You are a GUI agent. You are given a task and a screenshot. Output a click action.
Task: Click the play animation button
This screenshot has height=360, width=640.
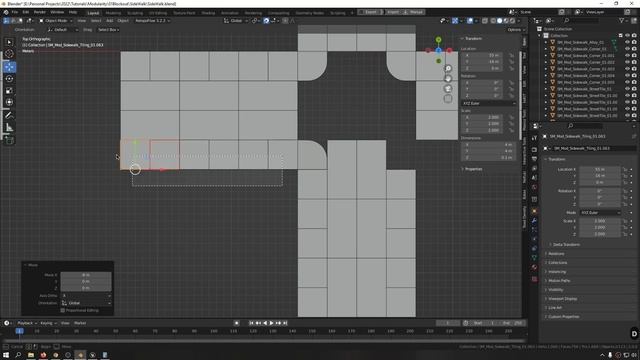[x=271, y=323]
